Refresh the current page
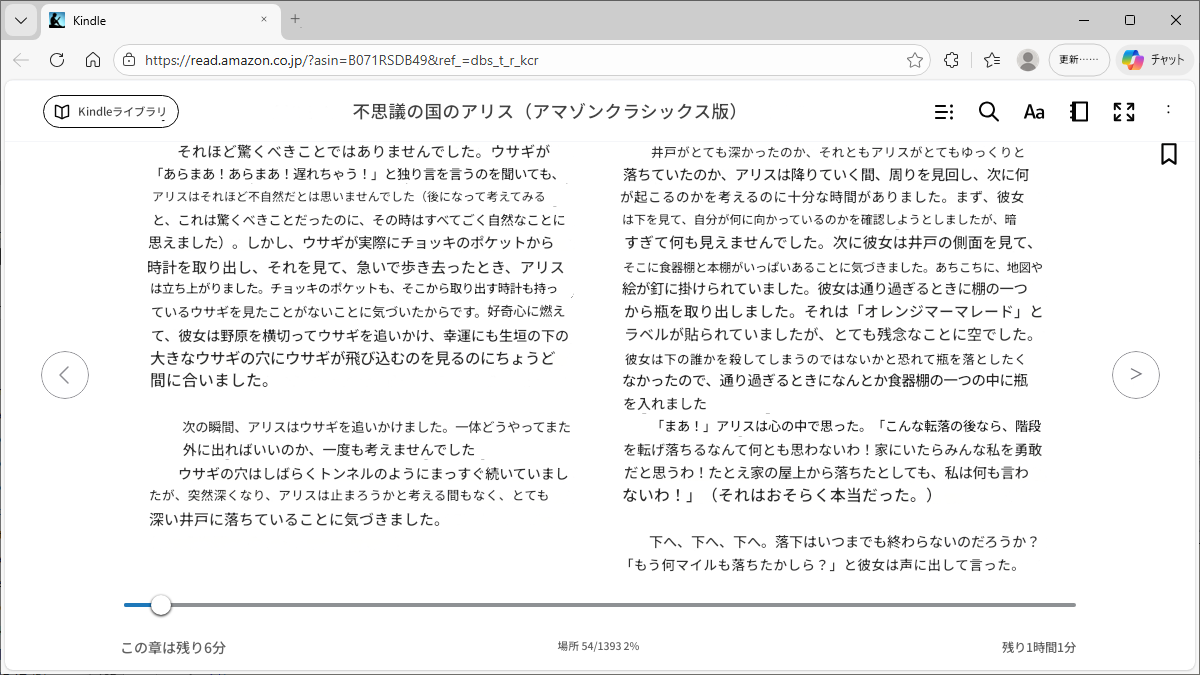This screenshot has width=1200, height=675. 57,60
